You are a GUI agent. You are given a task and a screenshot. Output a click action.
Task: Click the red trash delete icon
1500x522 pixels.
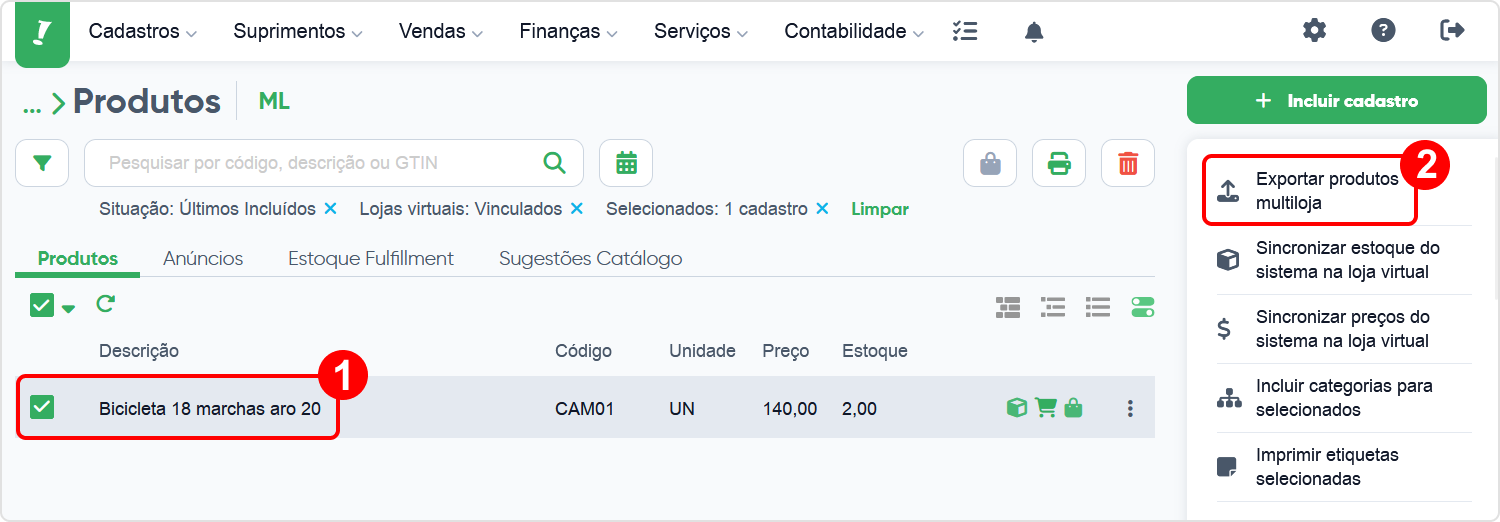1128,163
